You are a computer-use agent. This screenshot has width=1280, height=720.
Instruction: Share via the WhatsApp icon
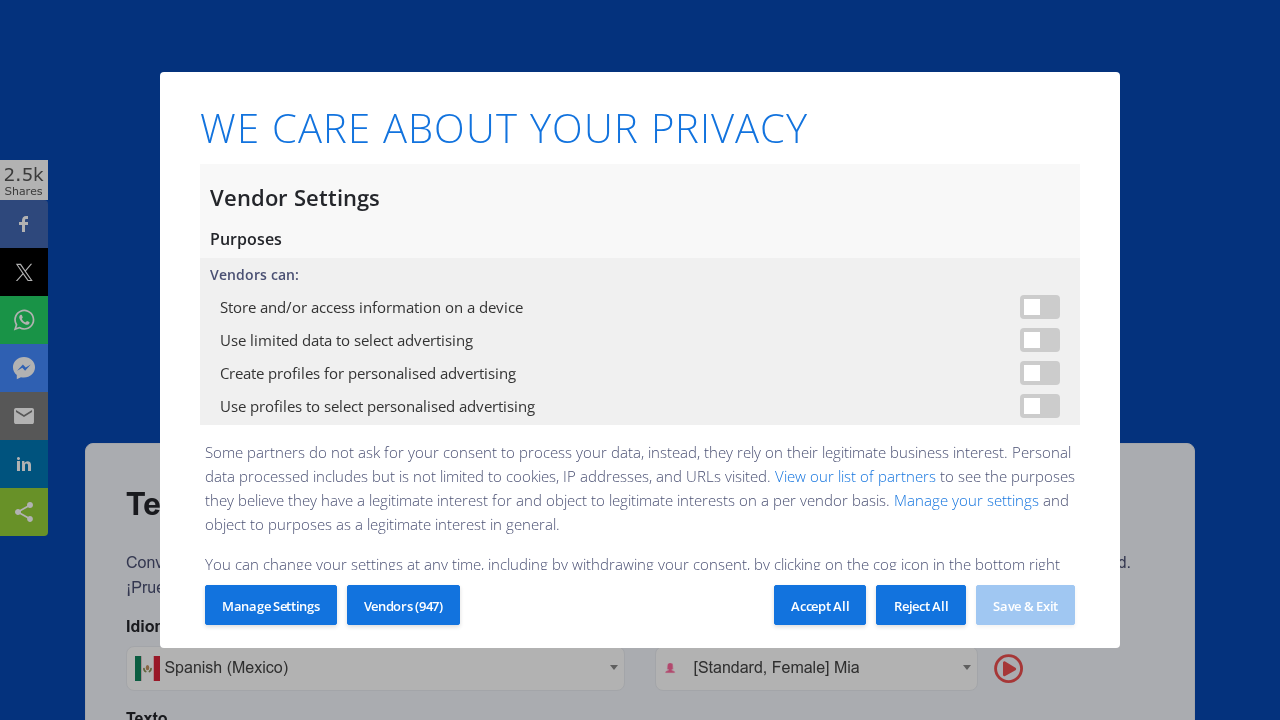[24, 320]
